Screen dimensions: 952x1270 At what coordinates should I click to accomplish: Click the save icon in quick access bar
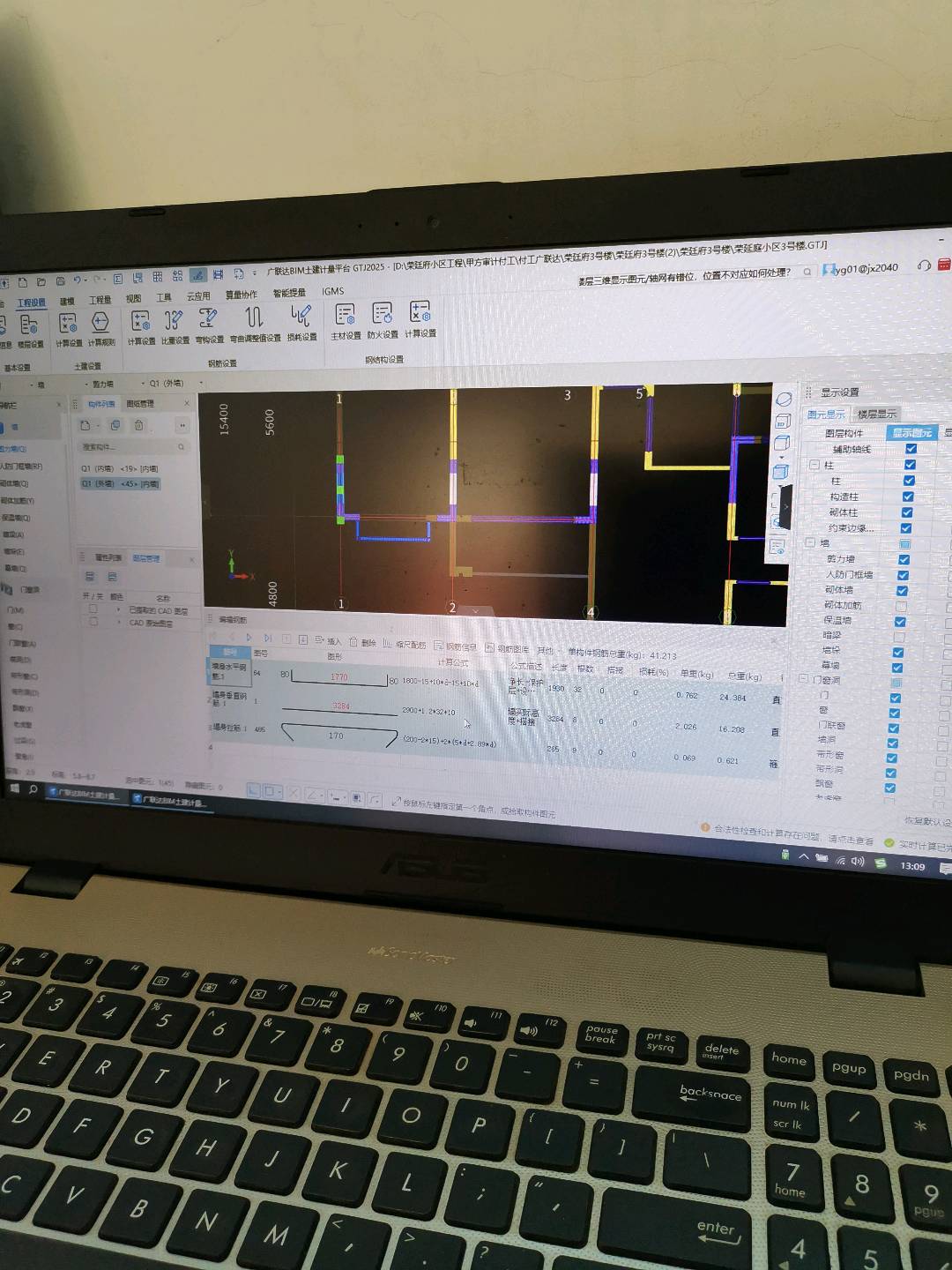[x=60, y=281]
